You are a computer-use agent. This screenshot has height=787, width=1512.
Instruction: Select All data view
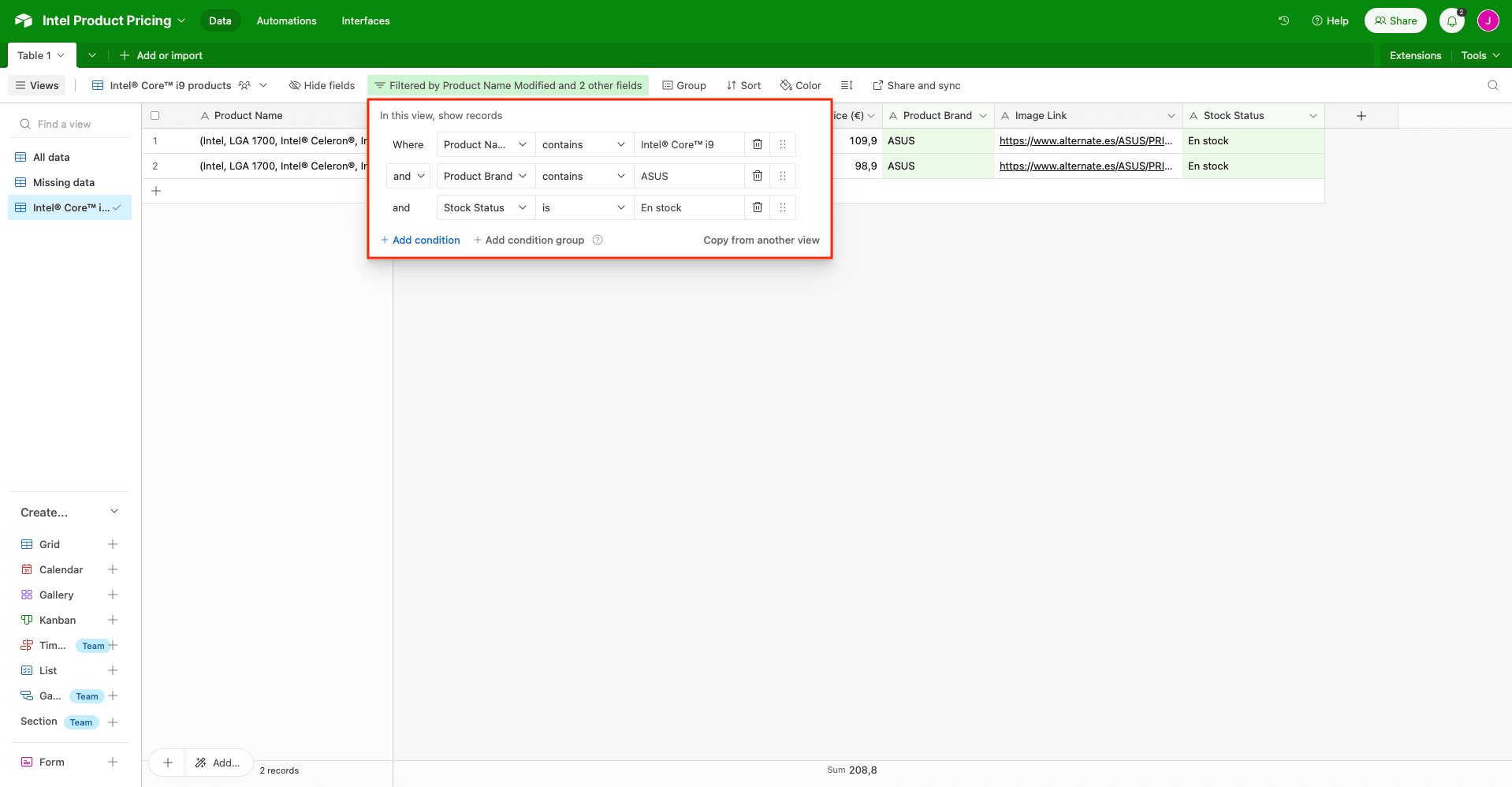(x=69, y=157)
